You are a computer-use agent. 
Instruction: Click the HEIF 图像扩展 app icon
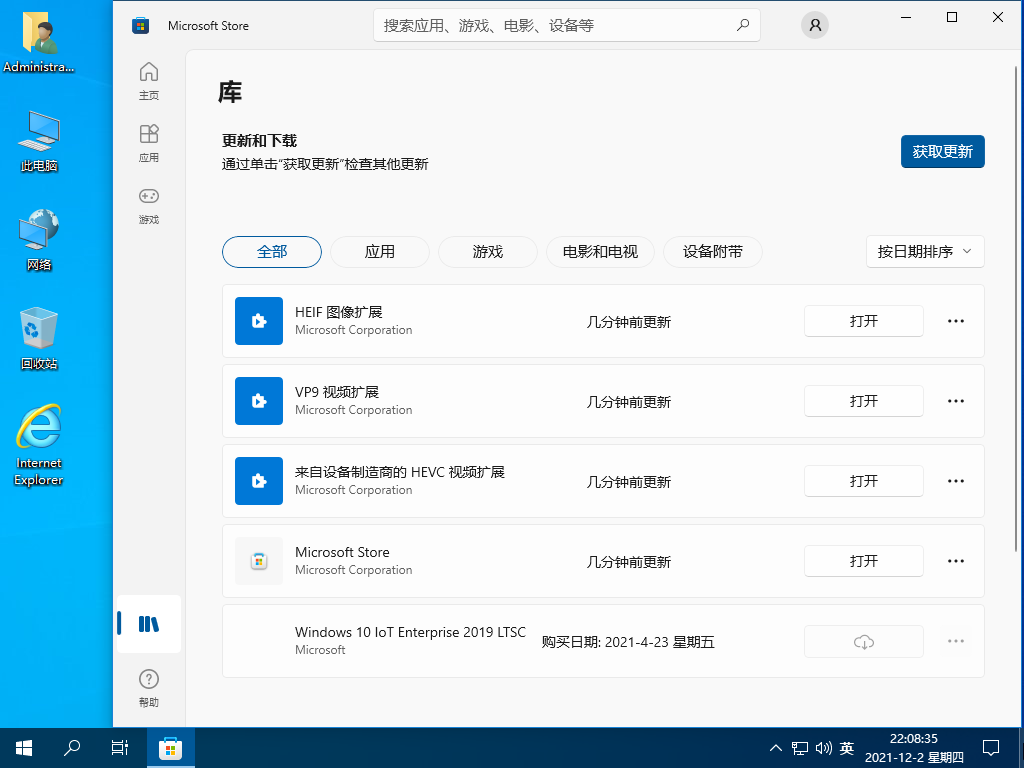pyautogui.click(x=259, y=321)
